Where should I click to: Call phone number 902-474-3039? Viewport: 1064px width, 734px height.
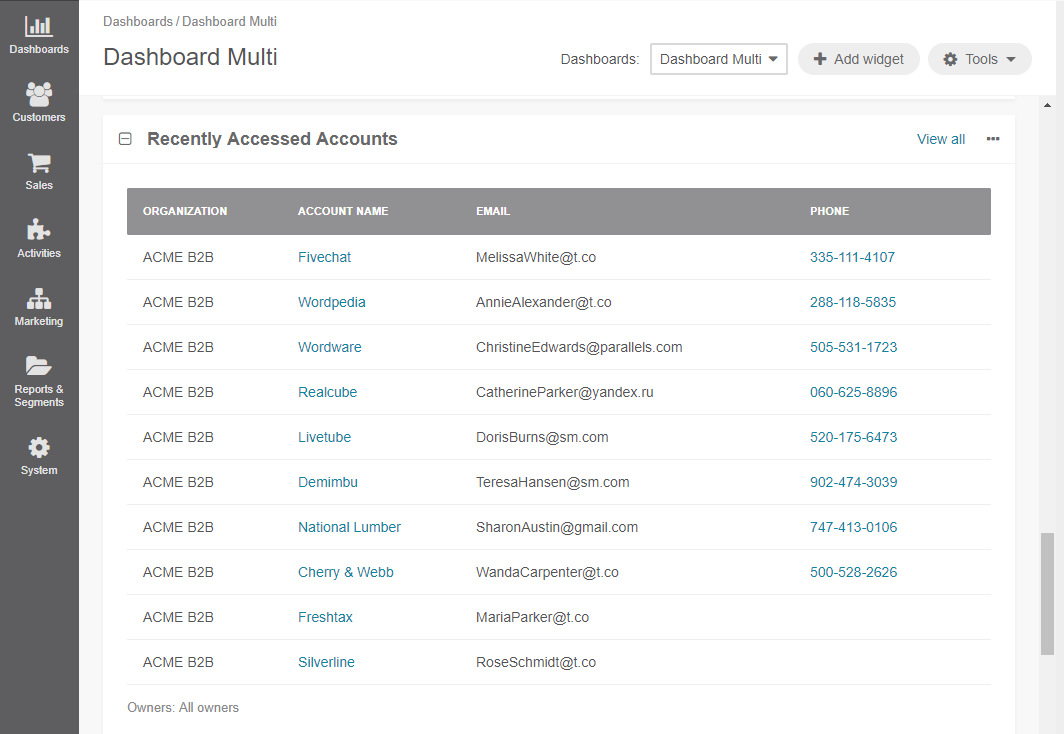(x=853, y=482)
